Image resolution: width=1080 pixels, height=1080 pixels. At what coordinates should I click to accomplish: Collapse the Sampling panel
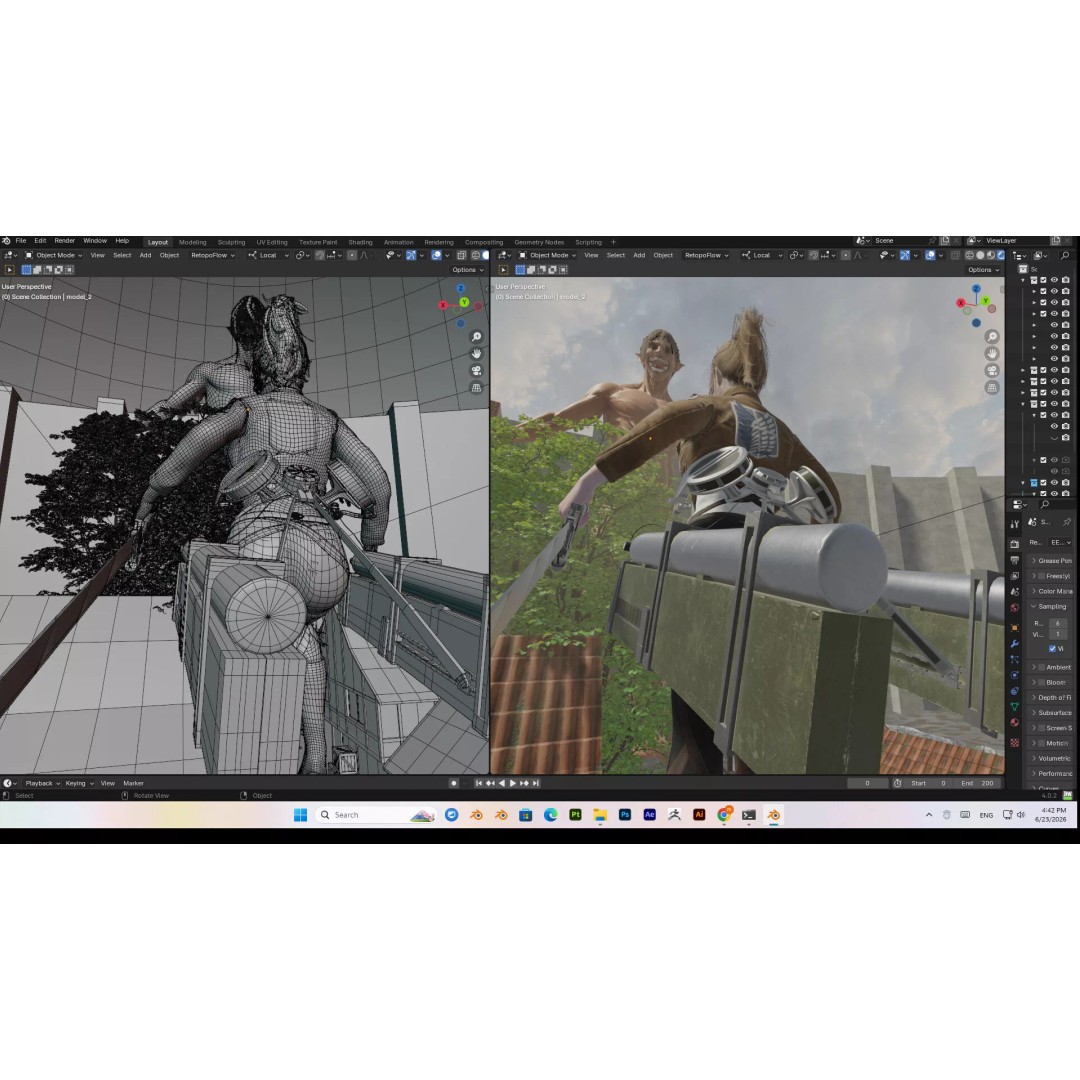pyautogui.click(x=1052, y=606)
